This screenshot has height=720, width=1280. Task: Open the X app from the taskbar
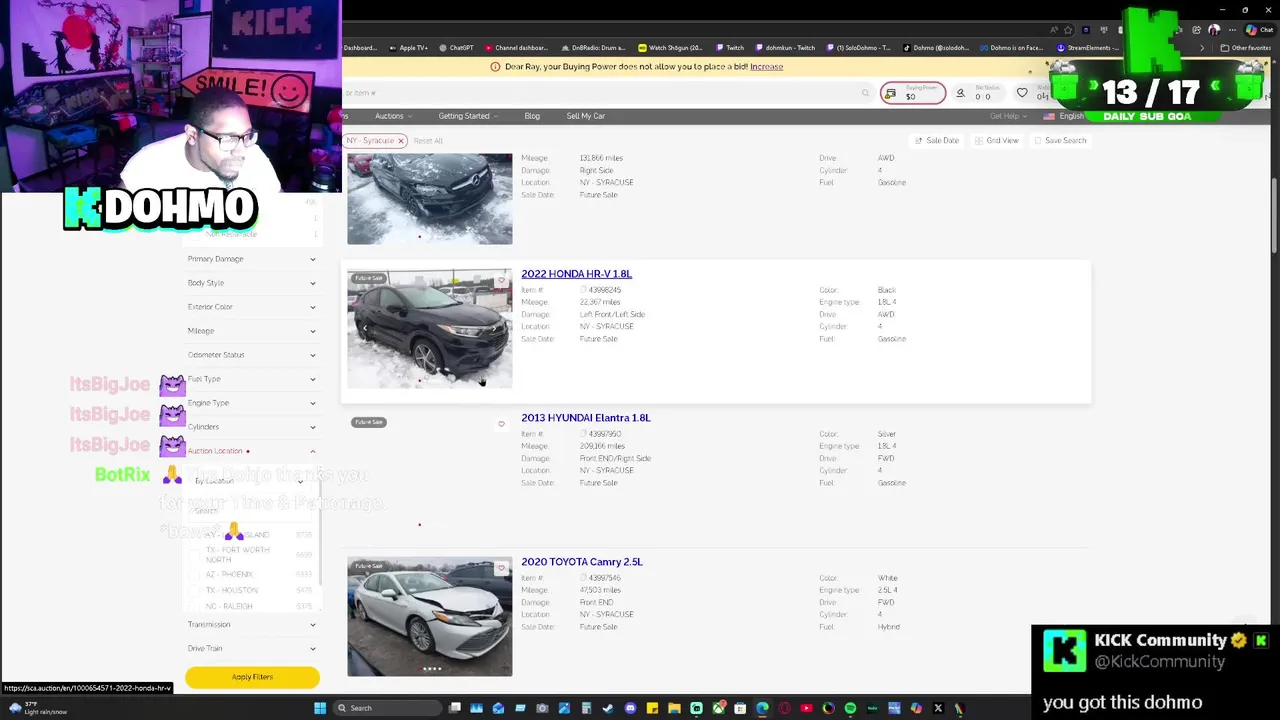[938, 708]
